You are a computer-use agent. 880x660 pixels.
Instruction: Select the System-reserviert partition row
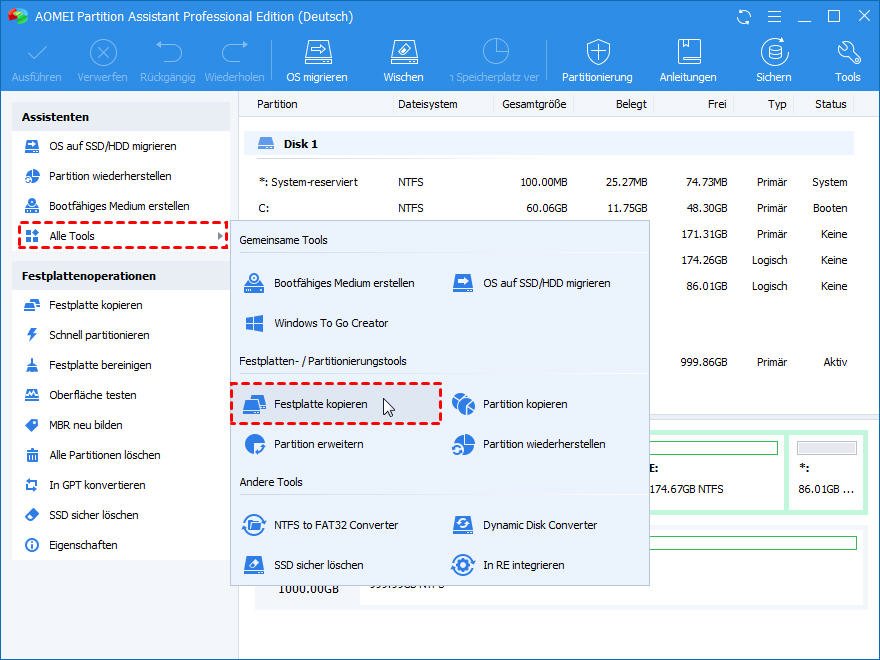pyautogui.click(x=553, y=182)
